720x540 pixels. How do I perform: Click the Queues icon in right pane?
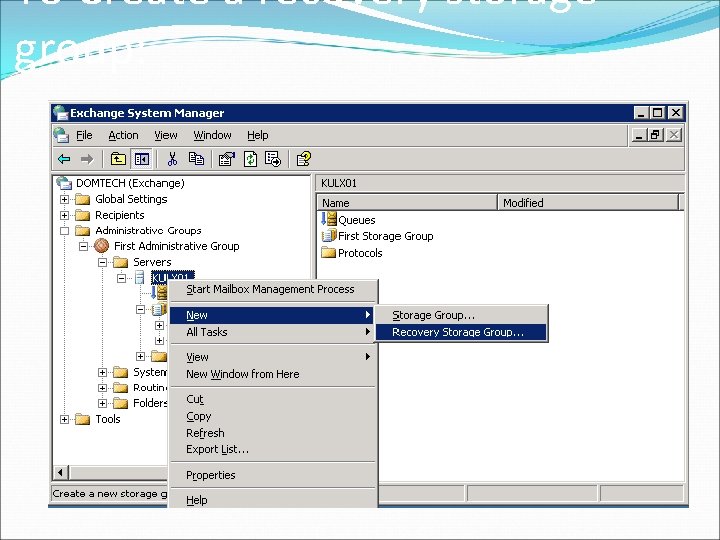click(329, 219)
